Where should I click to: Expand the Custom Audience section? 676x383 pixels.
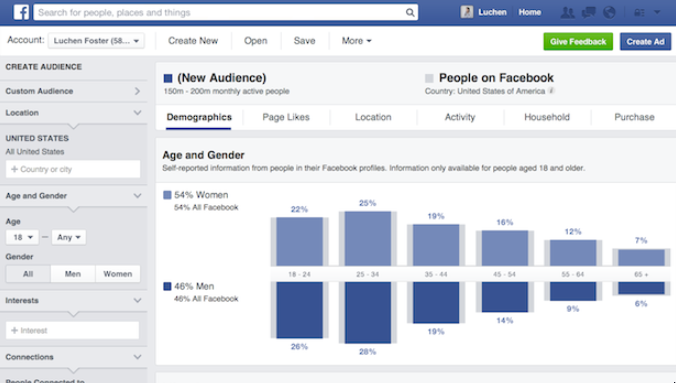[73, 91]
